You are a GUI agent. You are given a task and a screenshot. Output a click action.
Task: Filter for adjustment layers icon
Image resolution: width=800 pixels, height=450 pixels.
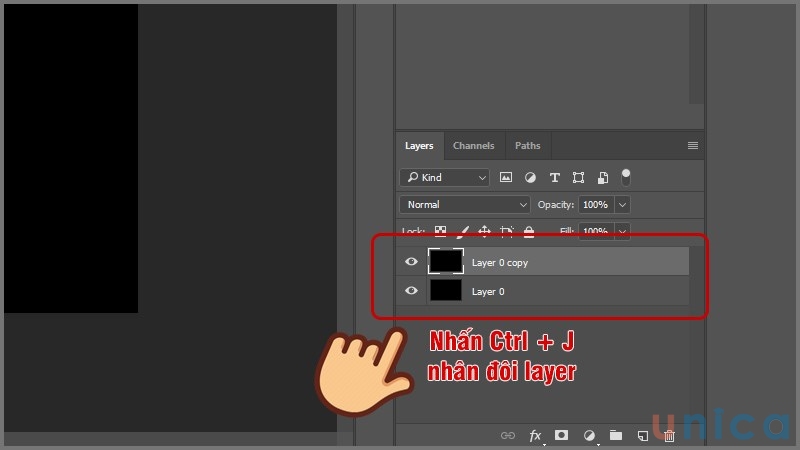click(530, 177)
